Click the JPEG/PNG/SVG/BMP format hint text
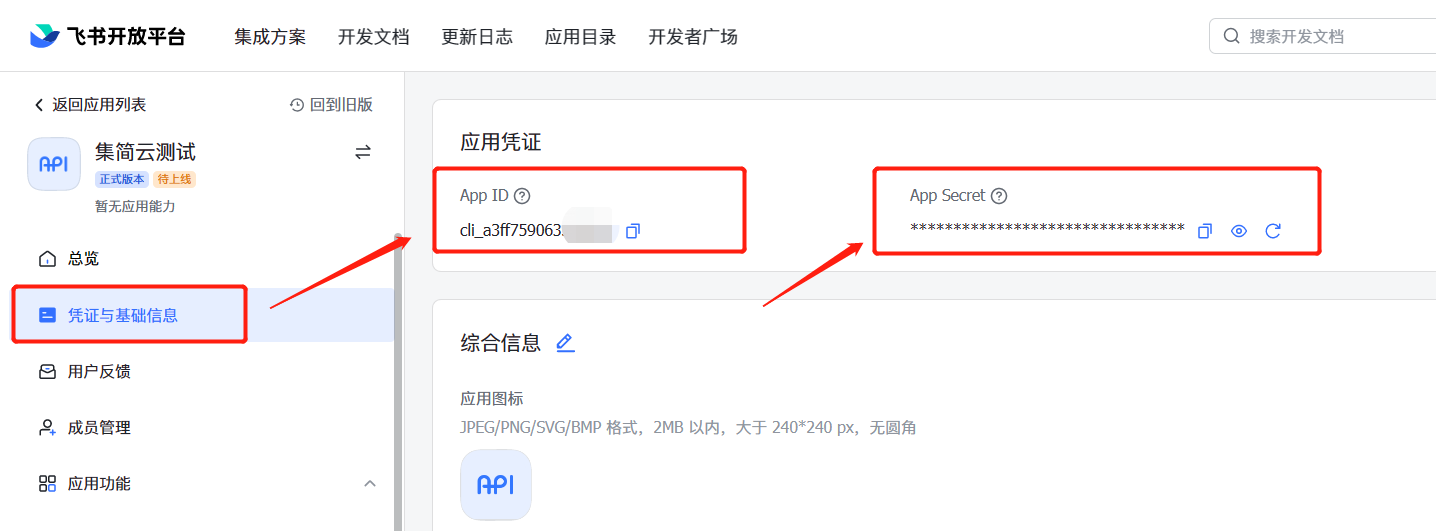The width and height of the screenshot is (1436, 531). click(x=688, y=428)
